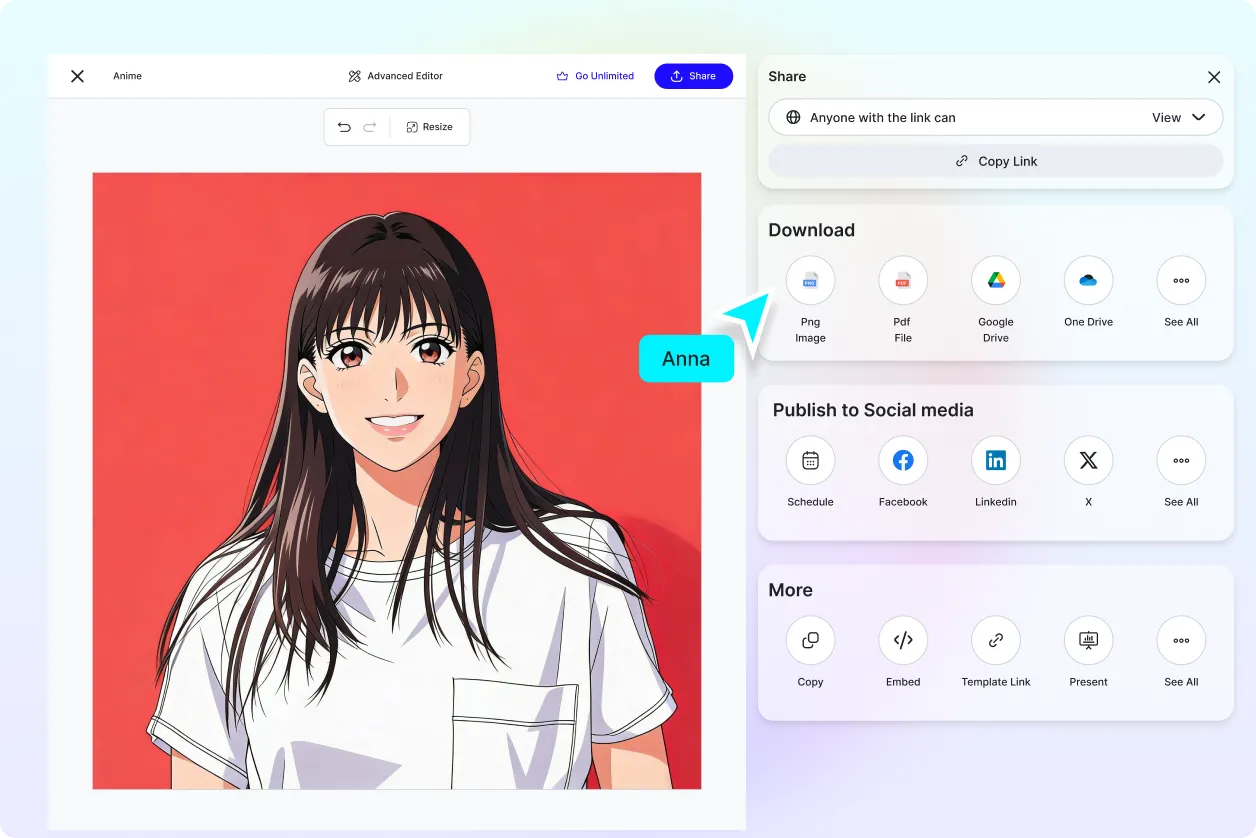Post to X

click(1088, 460)
